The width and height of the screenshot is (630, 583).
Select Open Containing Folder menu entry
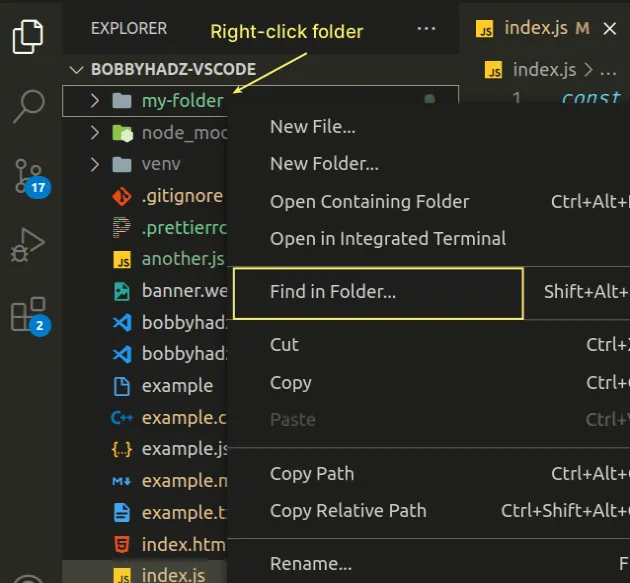(369, 202)
